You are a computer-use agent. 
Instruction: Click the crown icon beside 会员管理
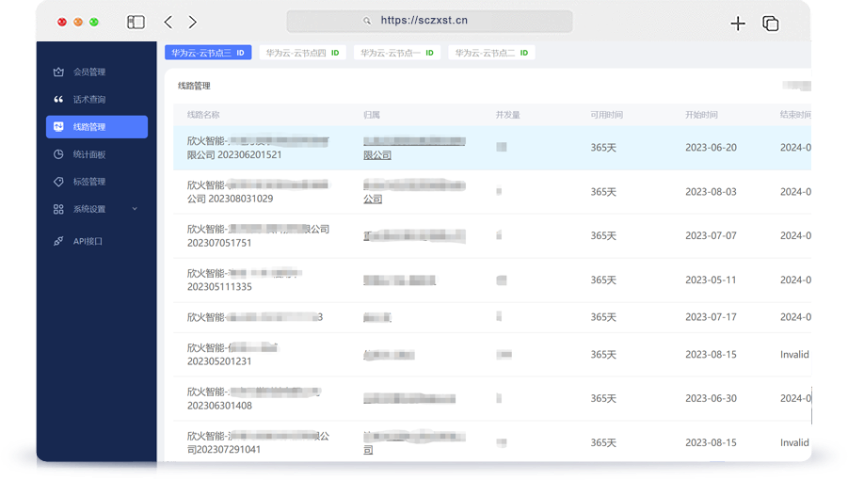pos(58,72)
